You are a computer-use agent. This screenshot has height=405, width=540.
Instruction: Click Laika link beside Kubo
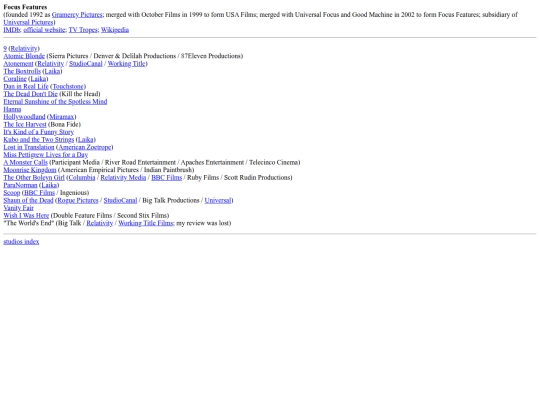[85, 139]
